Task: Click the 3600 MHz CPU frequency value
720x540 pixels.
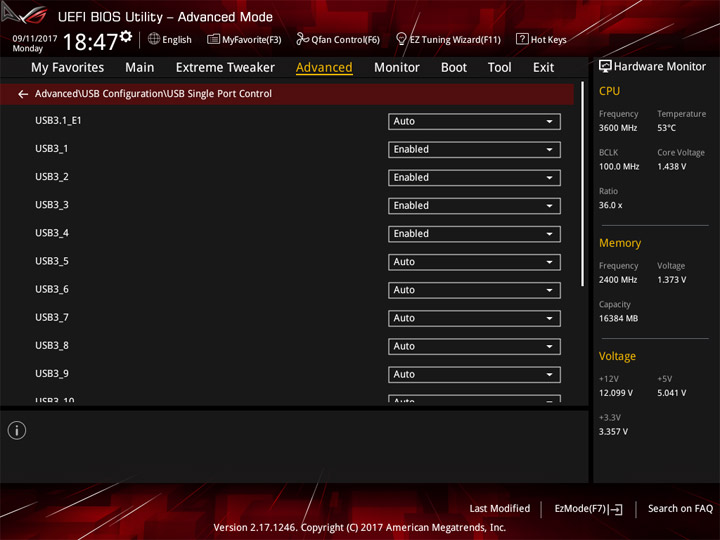Action: click(618, 128)
